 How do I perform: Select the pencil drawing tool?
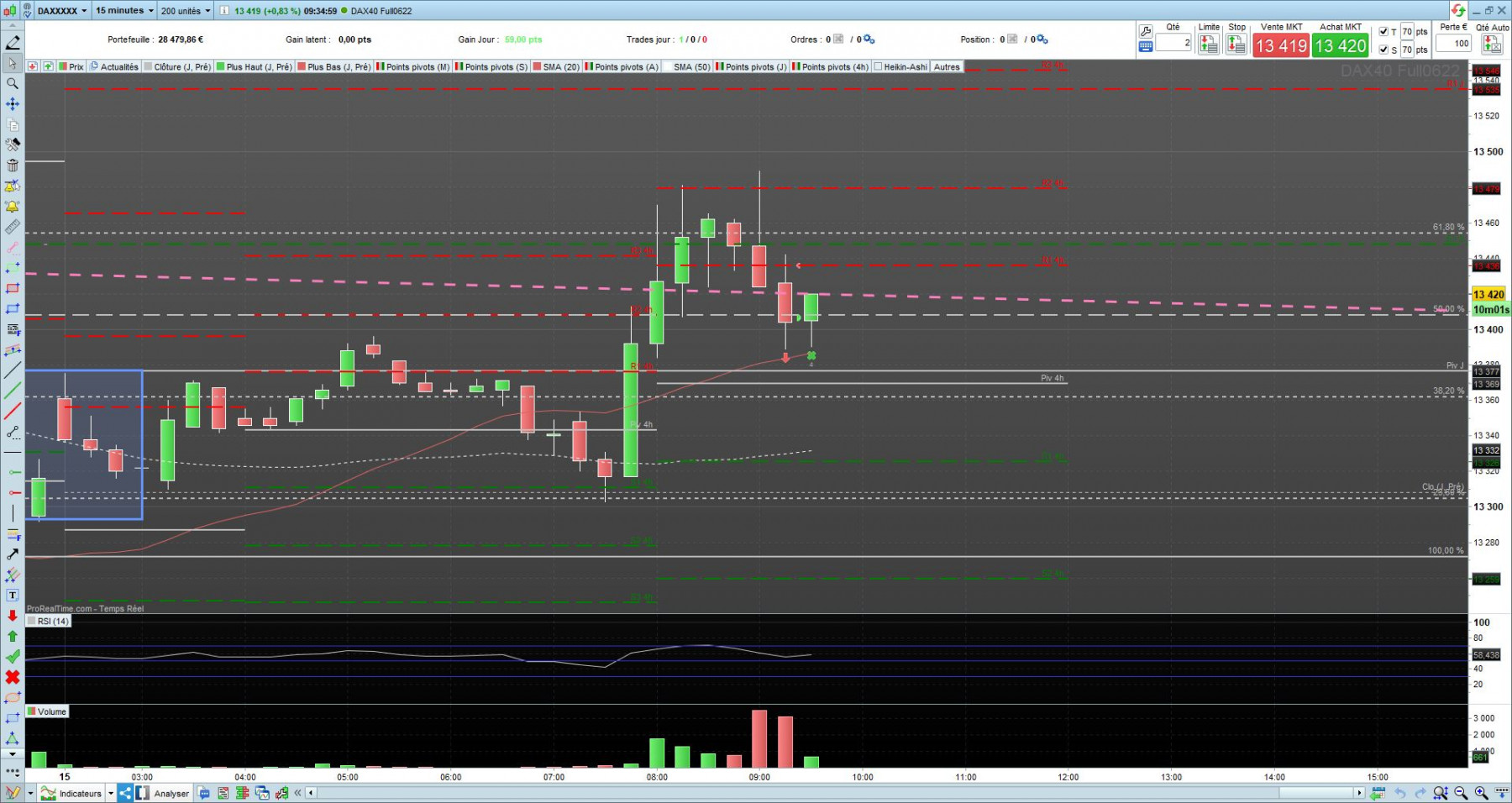click(13, 43)
